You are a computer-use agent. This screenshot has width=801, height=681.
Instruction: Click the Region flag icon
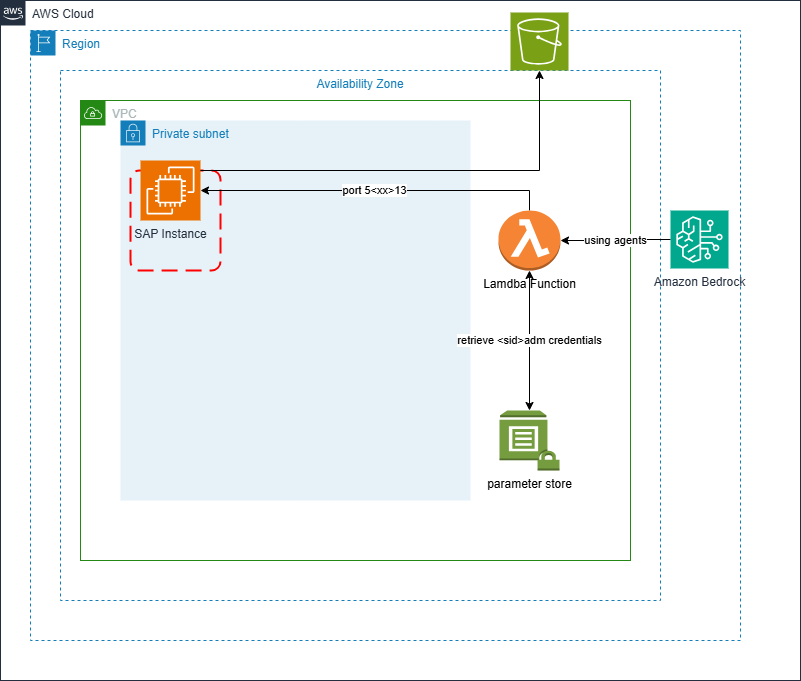click(42, 43)
